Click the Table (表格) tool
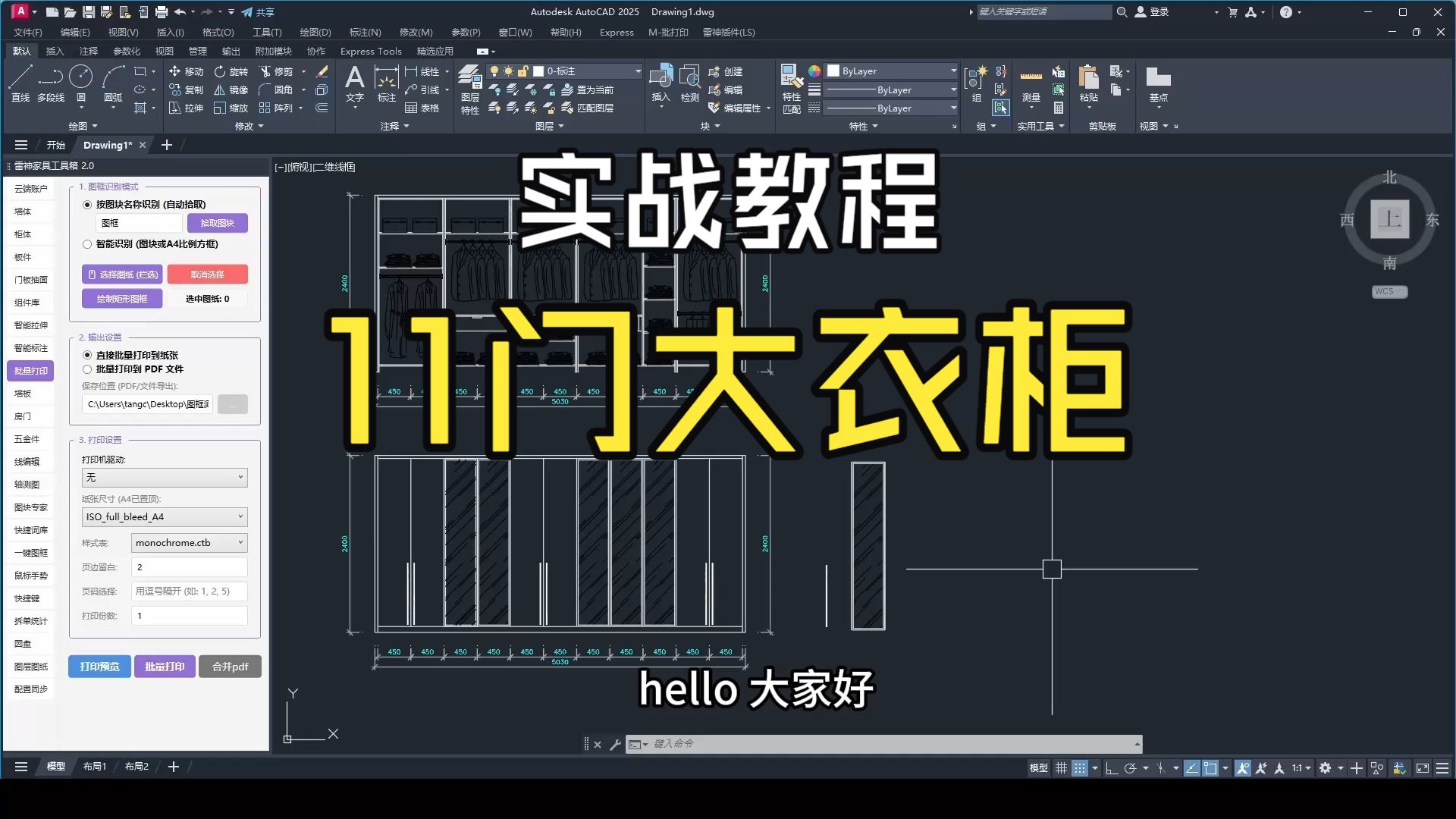 coord(422,108)
